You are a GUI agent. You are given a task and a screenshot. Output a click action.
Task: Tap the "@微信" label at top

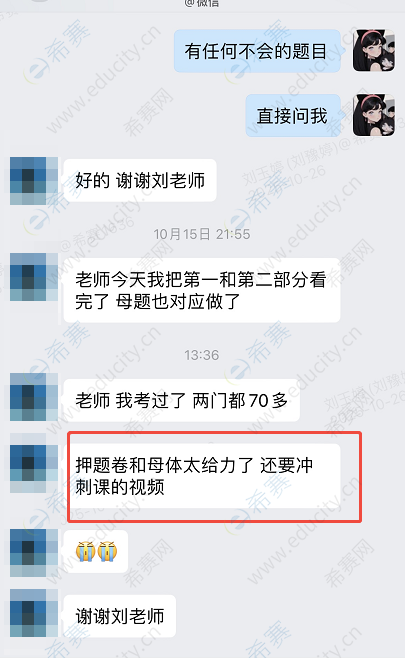(x=202, y=3)
